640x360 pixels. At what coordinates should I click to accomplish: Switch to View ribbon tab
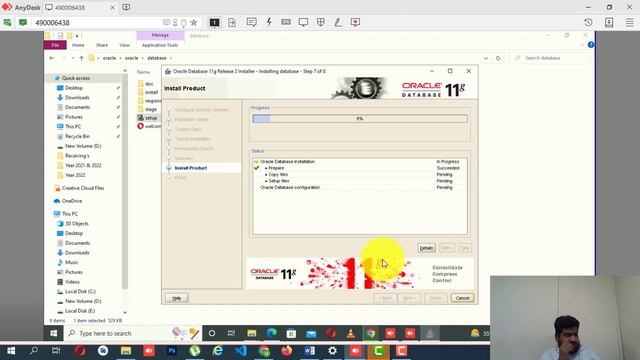(x=124, y=45)
